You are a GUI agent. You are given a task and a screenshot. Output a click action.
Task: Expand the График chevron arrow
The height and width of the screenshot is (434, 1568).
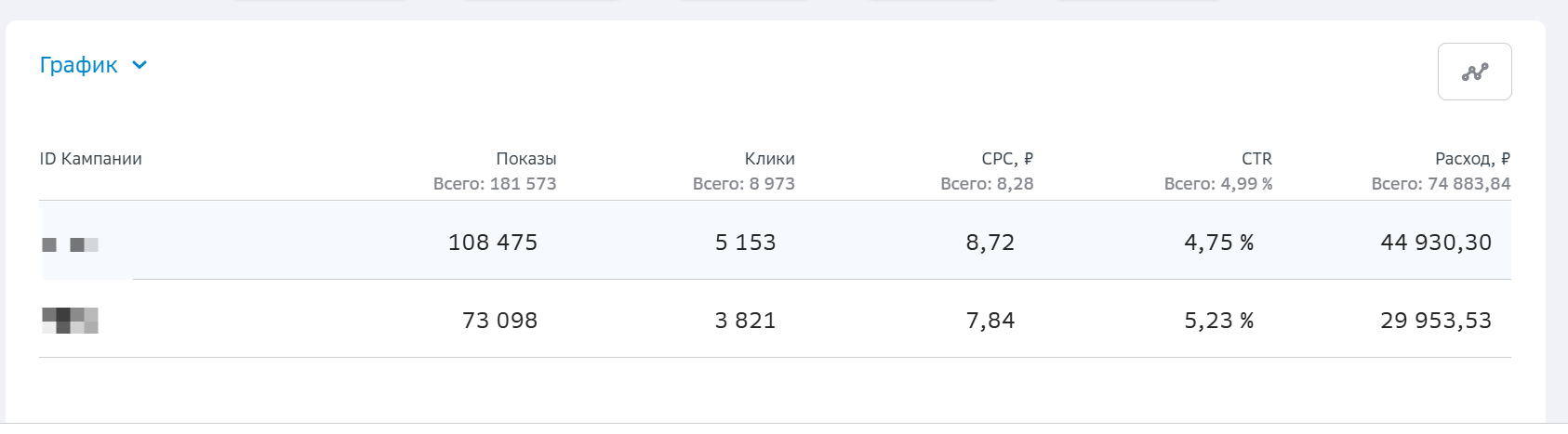click(x=140, y=65)
